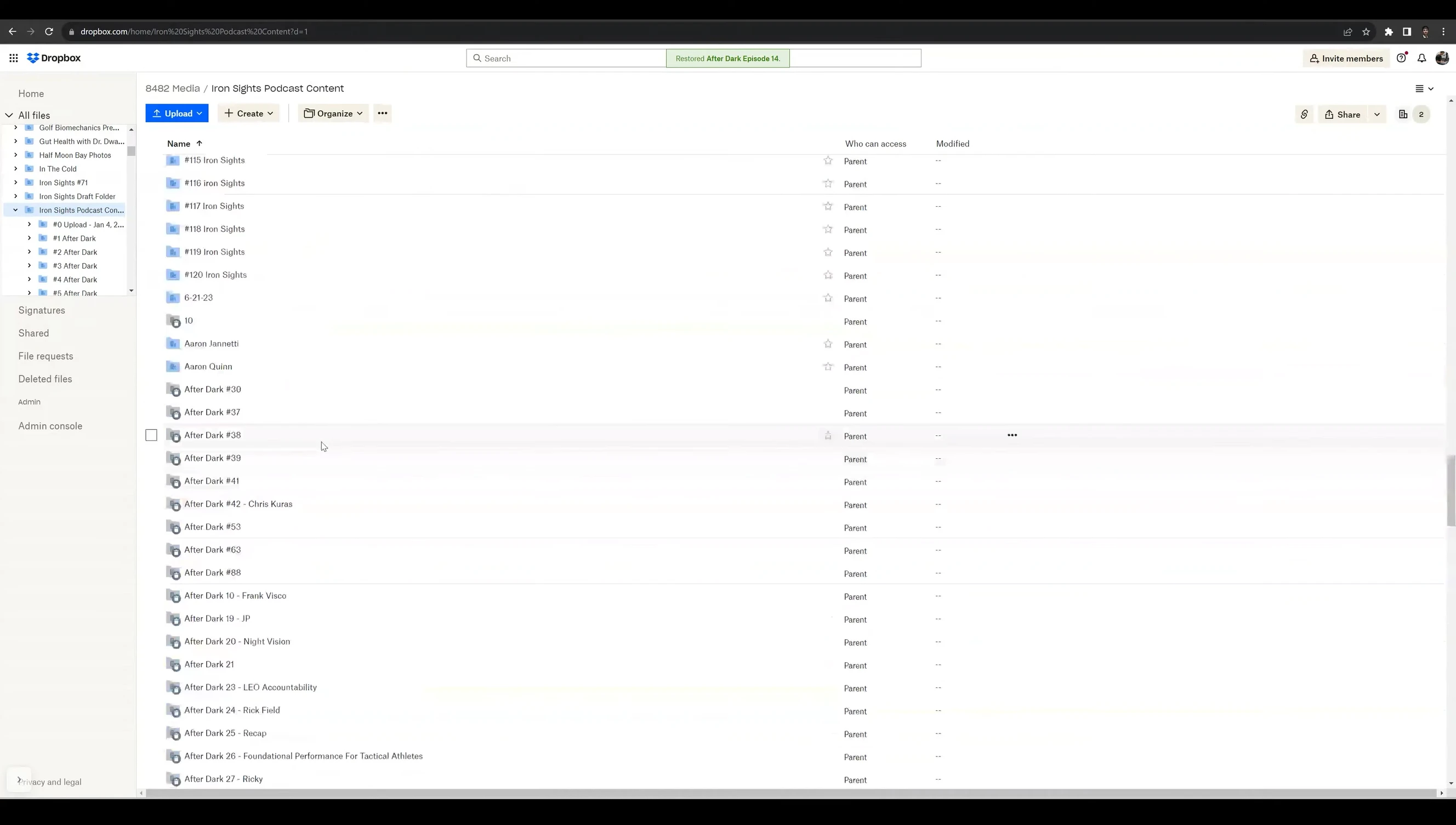Open After Dark 23 - LEO Accountability
This screenshot has height=825, width=1456.
[x=251, y=687]
